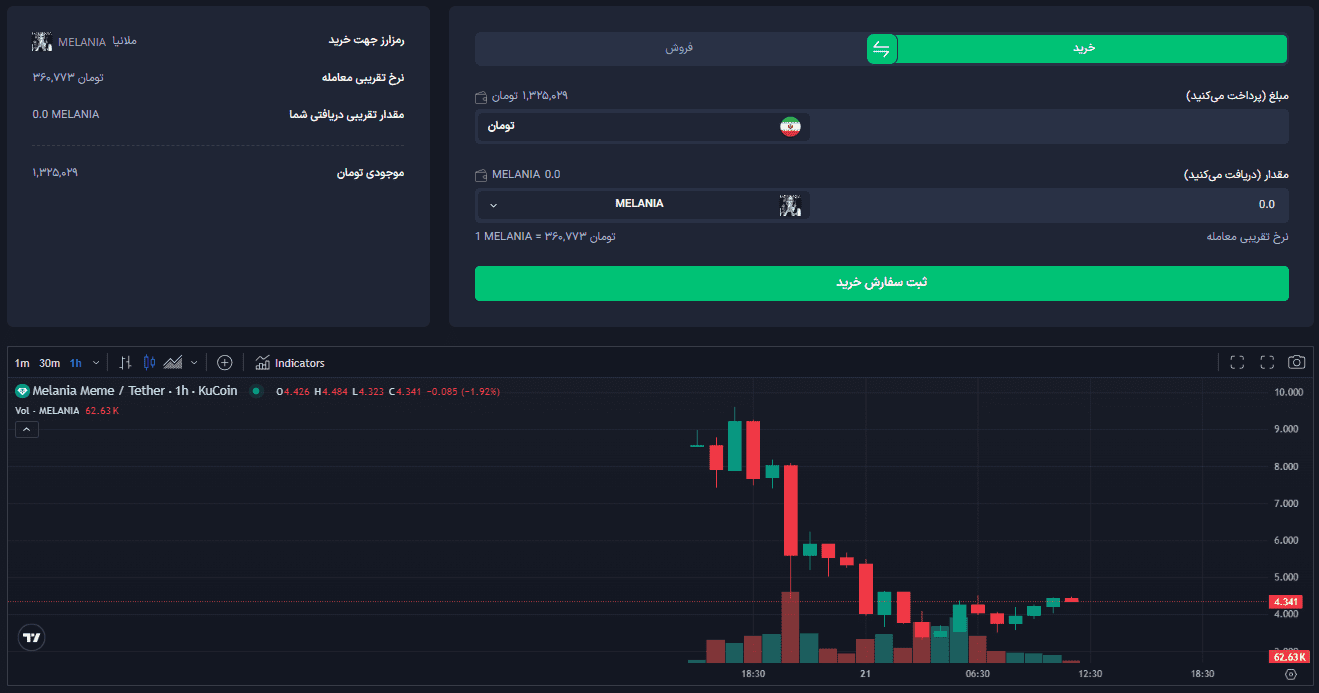This screenshot has height=693, width=1319.
Task: Click the نرخ تقریبی معامله label in summary panel
Action: [363, 77]
